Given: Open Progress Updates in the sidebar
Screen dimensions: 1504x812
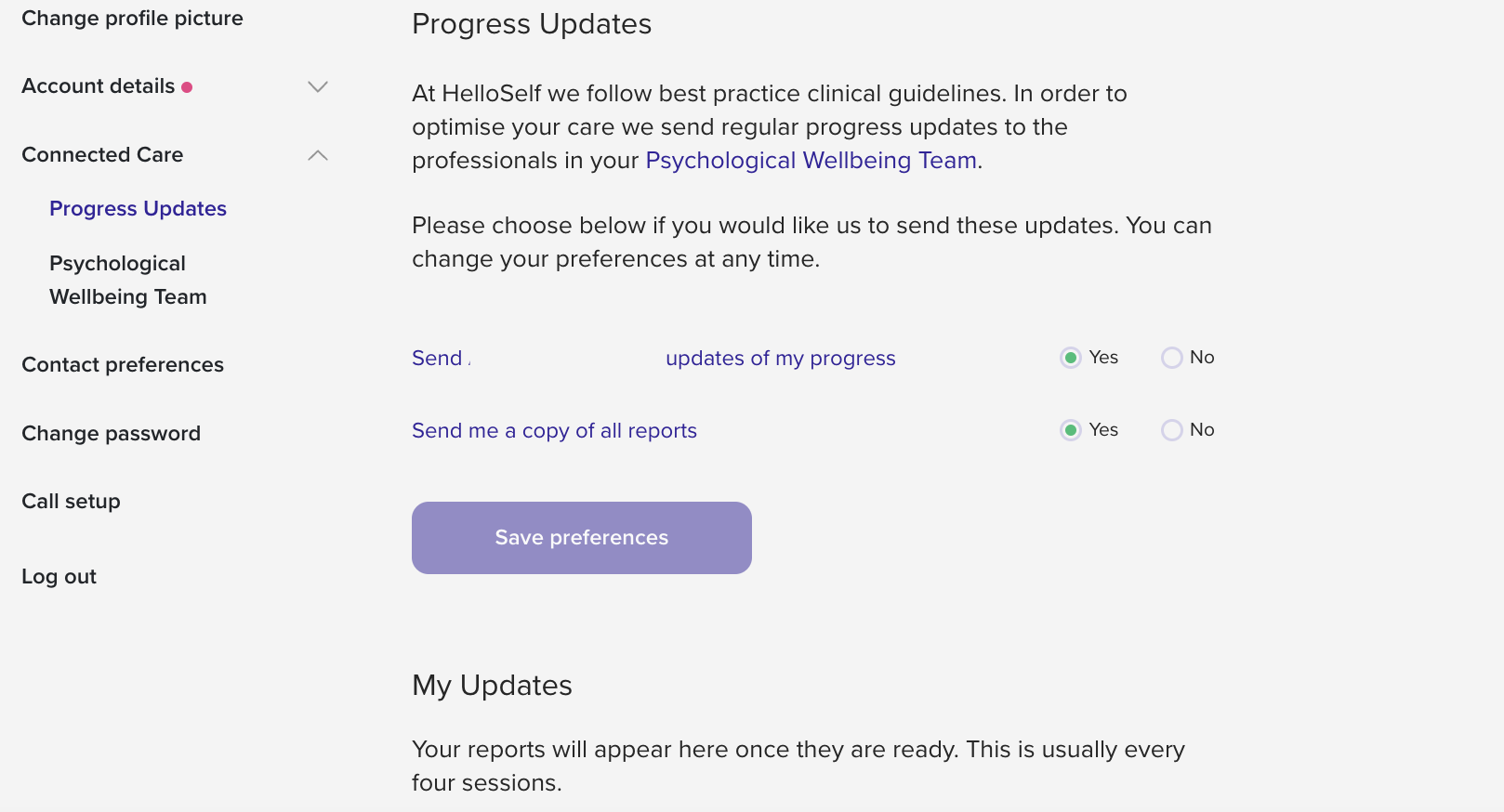Looking at the screenshot, I should point(138,208).
